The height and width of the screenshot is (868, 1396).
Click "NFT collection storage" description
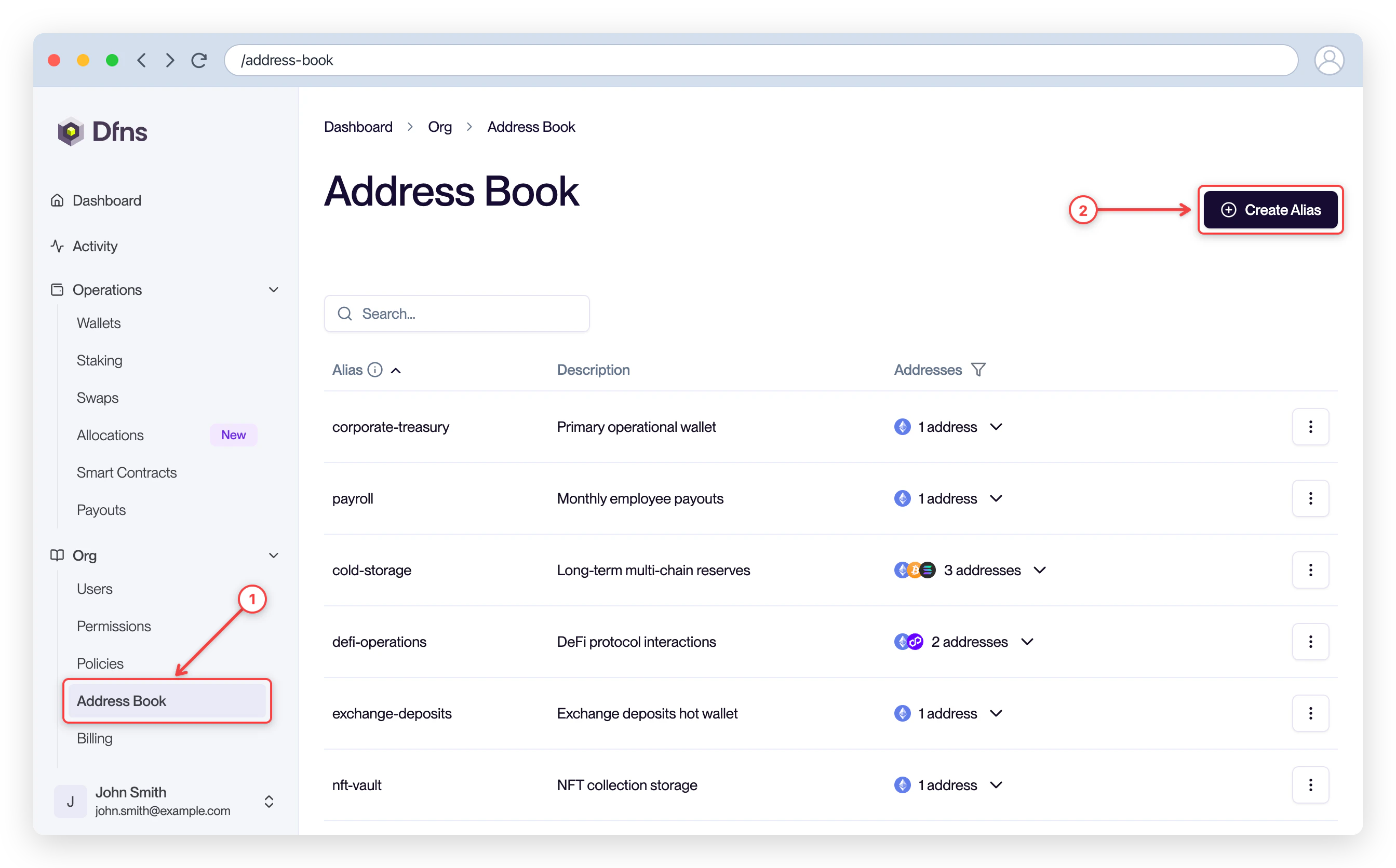626,785
